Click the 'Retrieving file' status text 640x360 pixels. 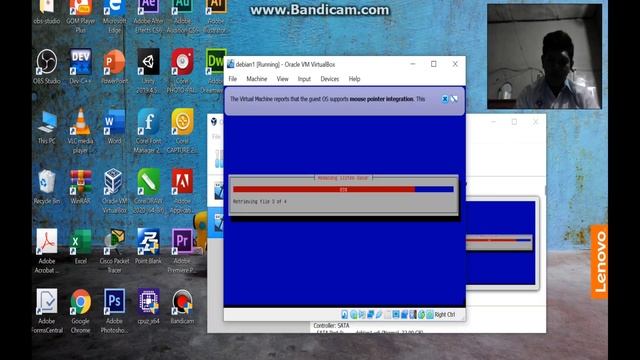click(260, 202)
